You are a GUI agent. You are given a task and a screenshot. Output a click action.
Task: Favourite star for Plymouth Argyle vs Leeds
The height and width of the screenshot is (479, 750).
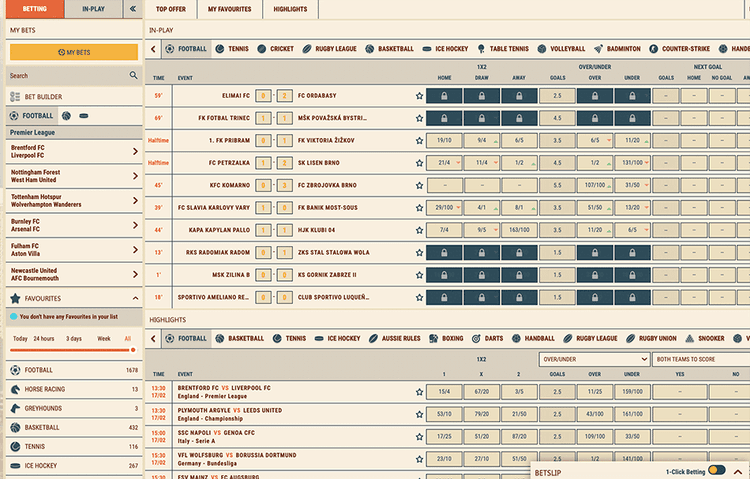click(419, 414)
